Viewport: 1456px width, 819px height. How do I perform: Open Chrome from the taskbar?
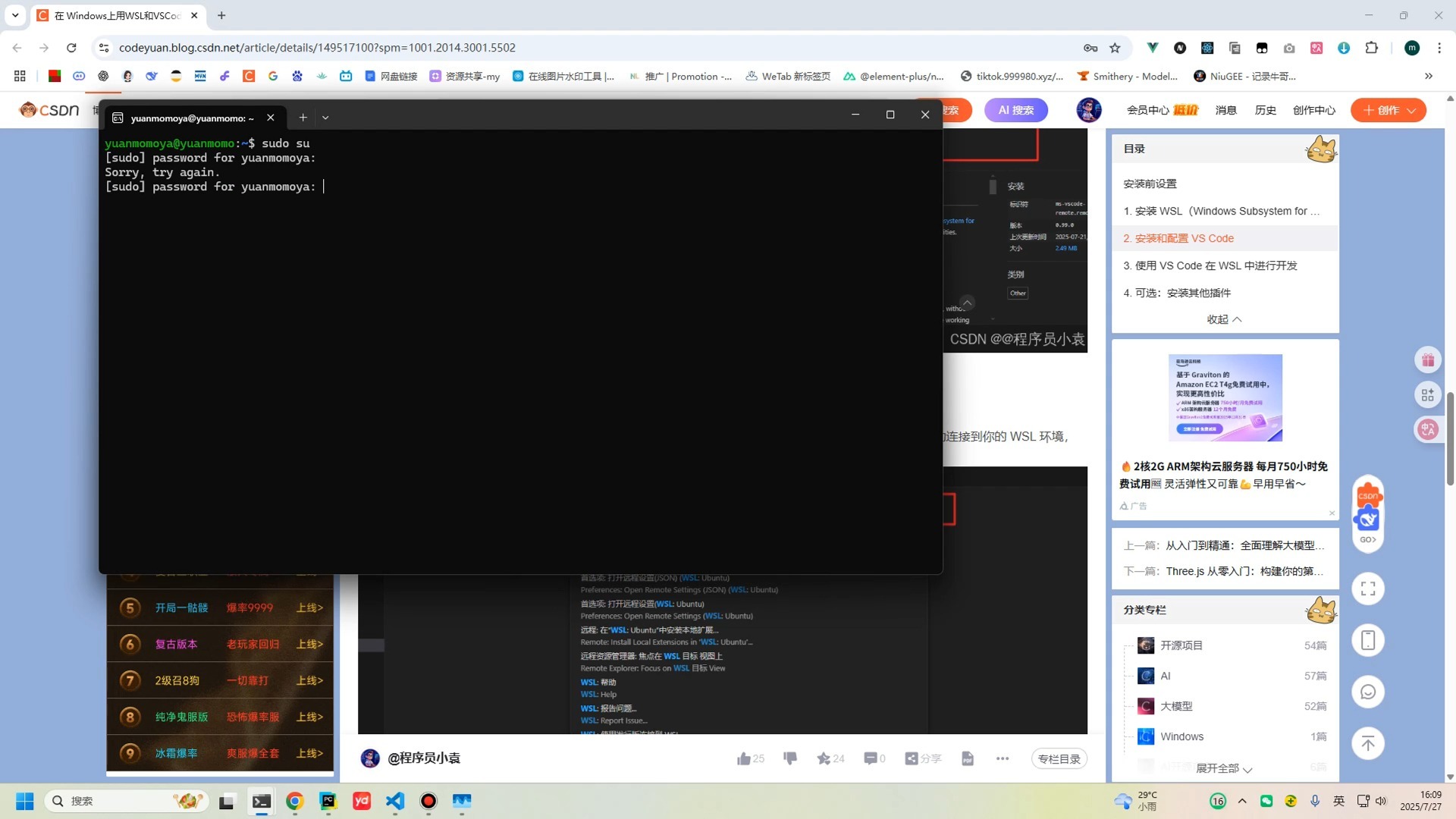coord(294,801)
